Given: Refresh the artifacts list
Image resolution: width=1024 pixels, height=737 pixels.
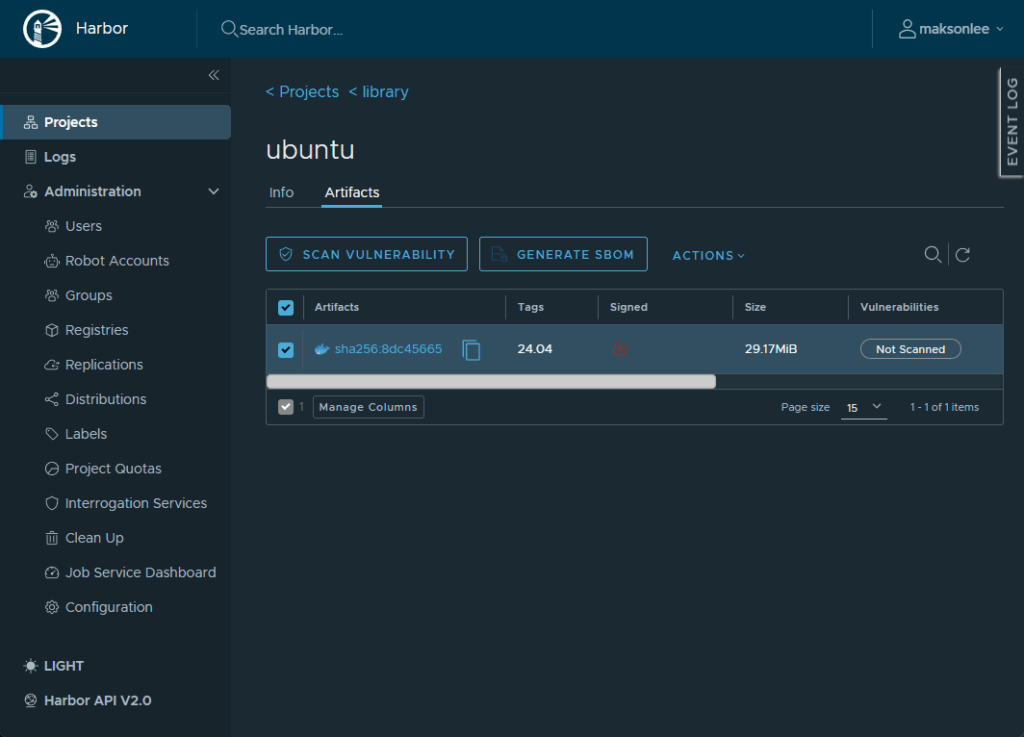Looking at the screenshot, I should 962,255.
